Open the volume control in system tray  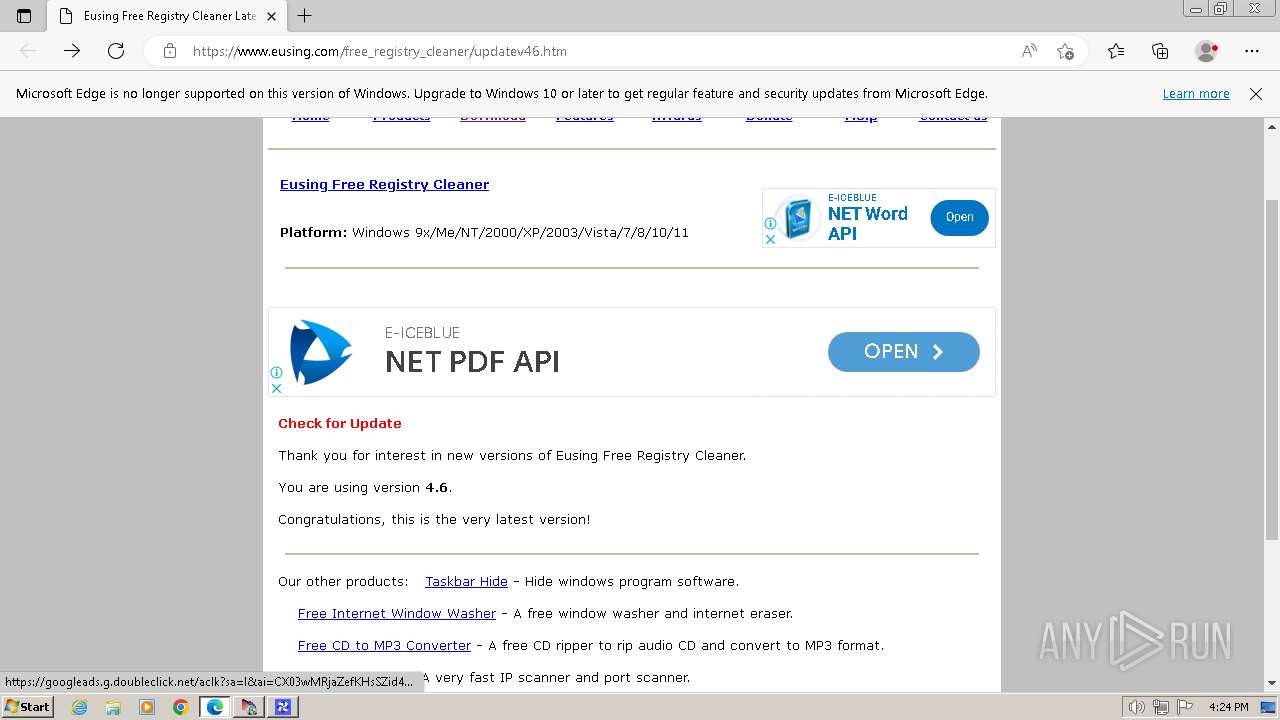(1138, 707)
